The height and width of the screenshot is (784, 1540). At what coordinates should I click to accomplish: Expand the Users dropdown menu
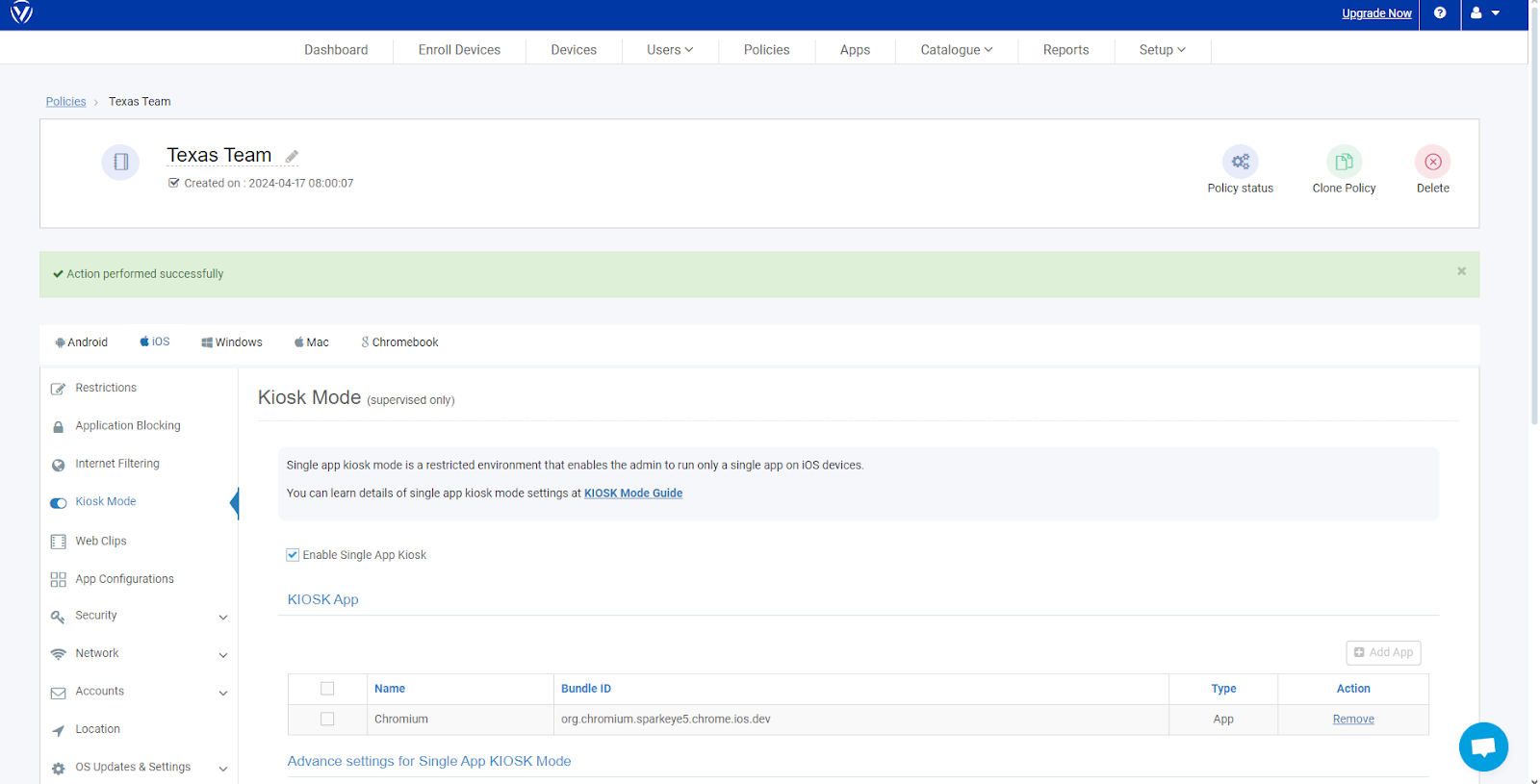coord(670,50)
